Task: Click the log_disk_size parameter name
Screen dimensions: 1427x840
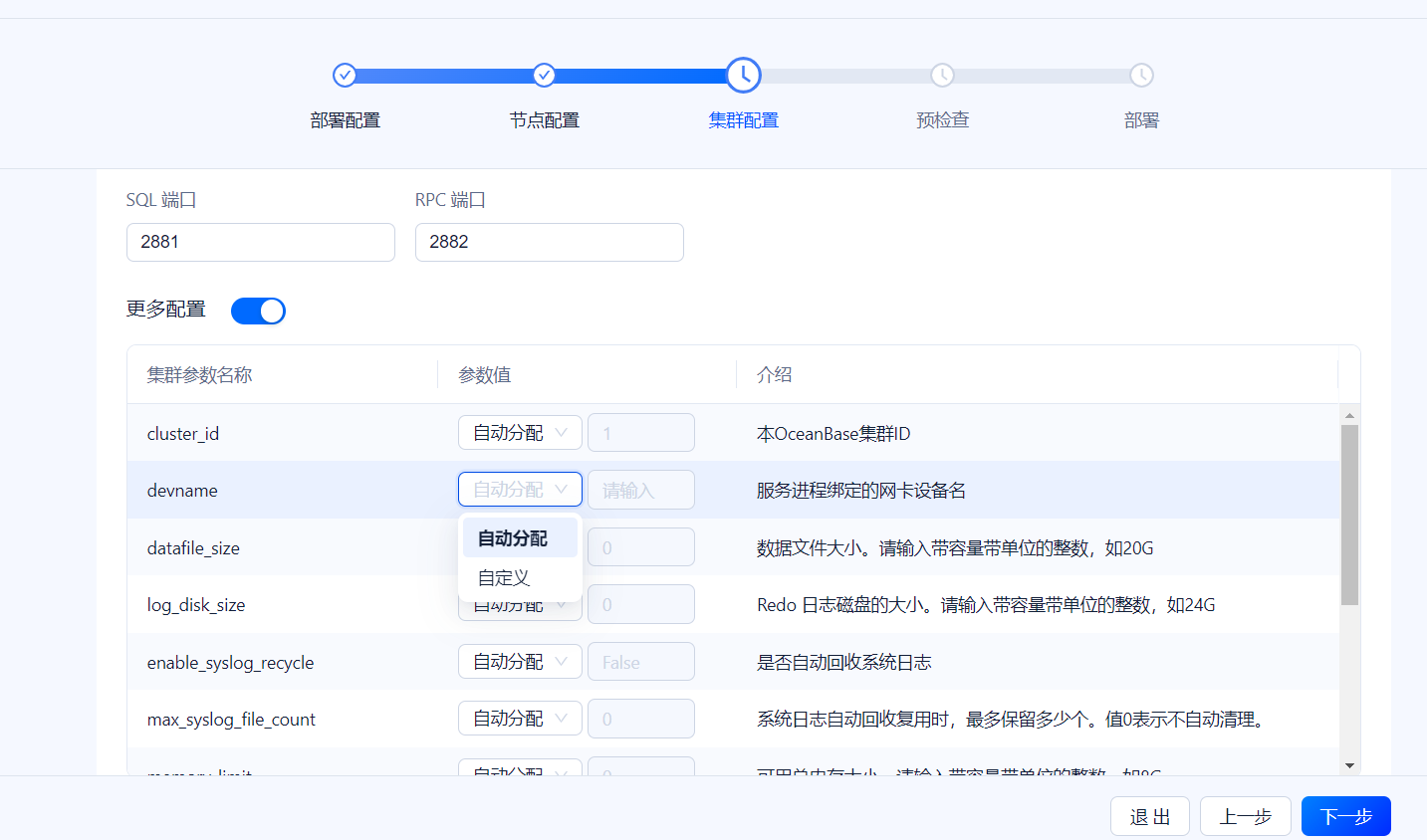Action: (x=196, y=605)
